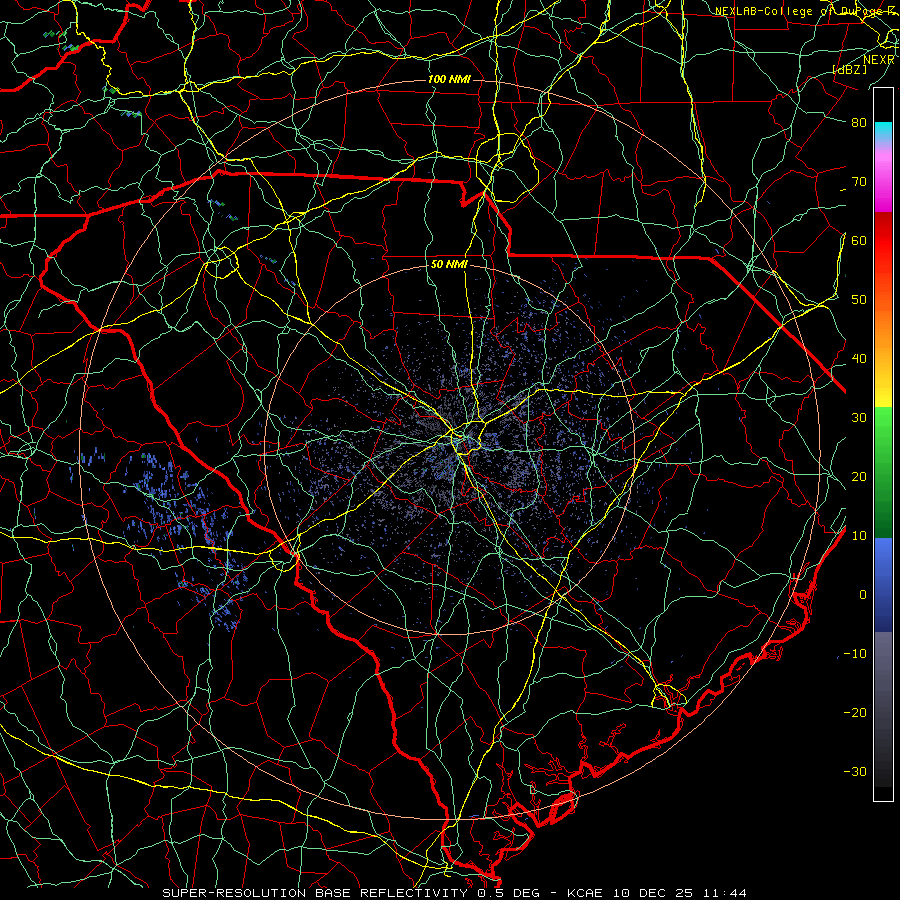
Task: Click "SUPER-RESOLUTION BASE REFLECTIVITY" in the caption
Action: (313, 893)
